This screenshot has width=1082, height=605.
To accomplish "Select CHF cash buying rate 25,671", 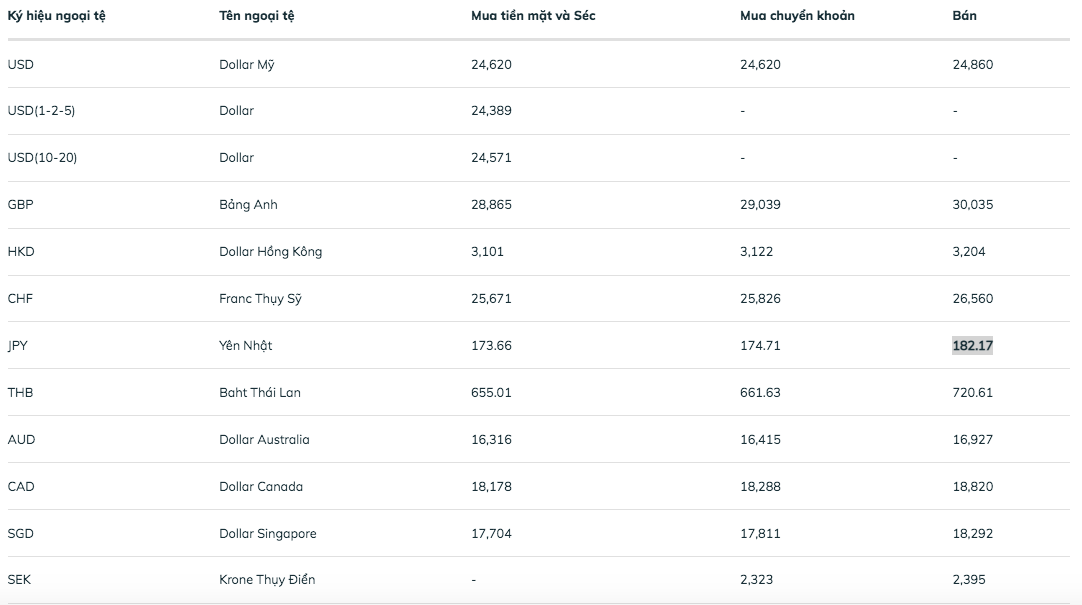I will click(x=491, y=299).
